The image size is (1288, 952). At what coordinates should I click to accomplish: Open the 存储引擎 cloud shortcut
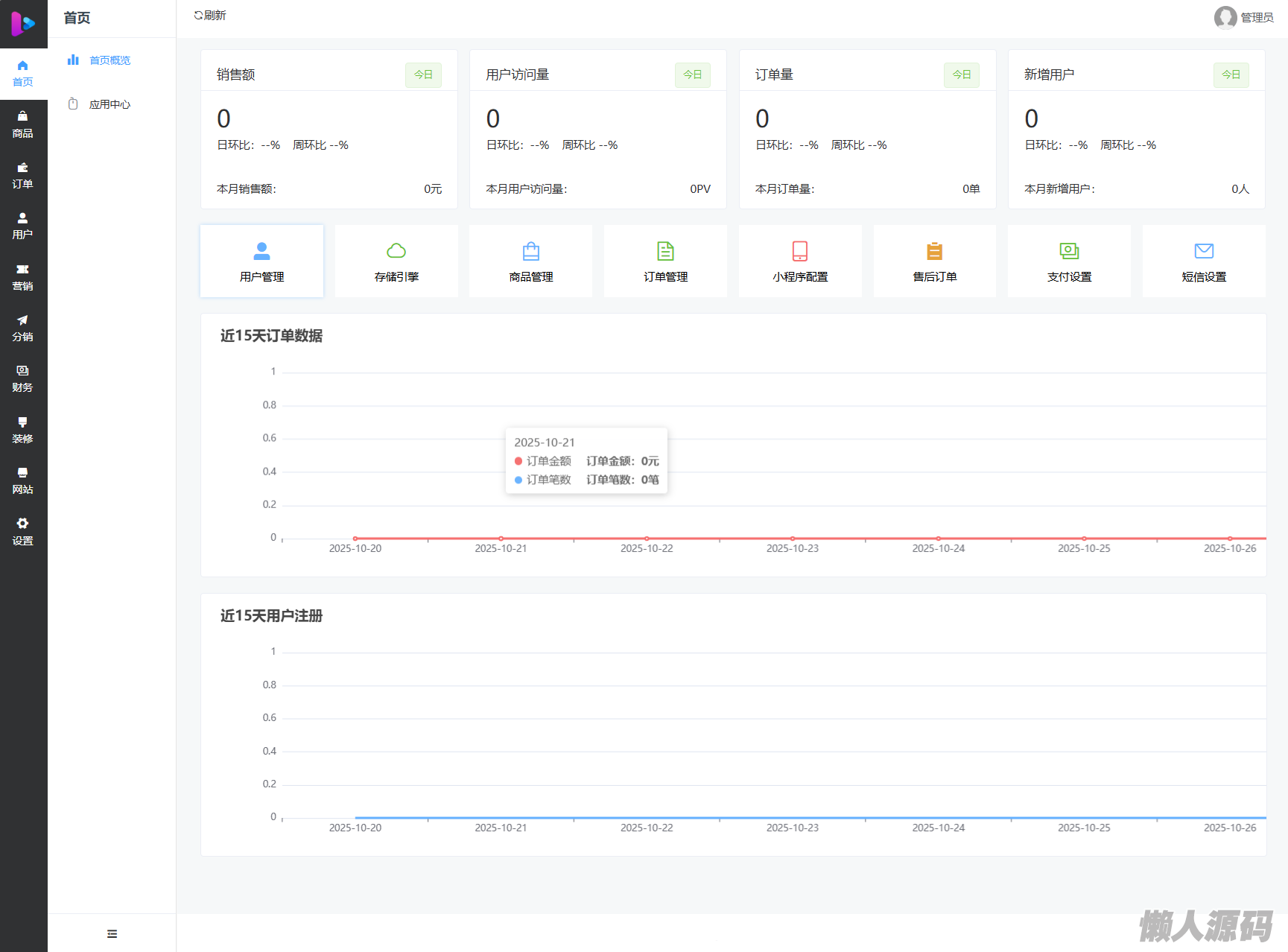pos(396,261)
